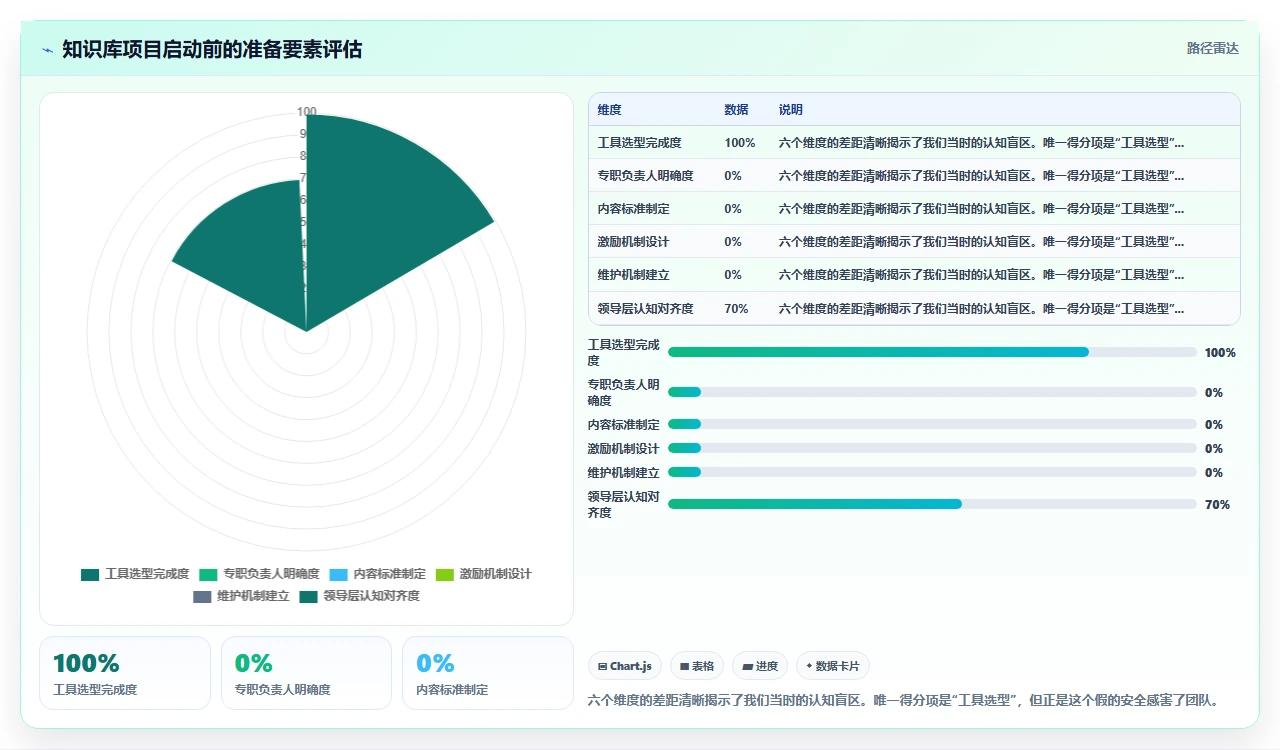Click the lightning icon beside the title
Viewport: 1280px width, 750px height.
tap(48, 50)
